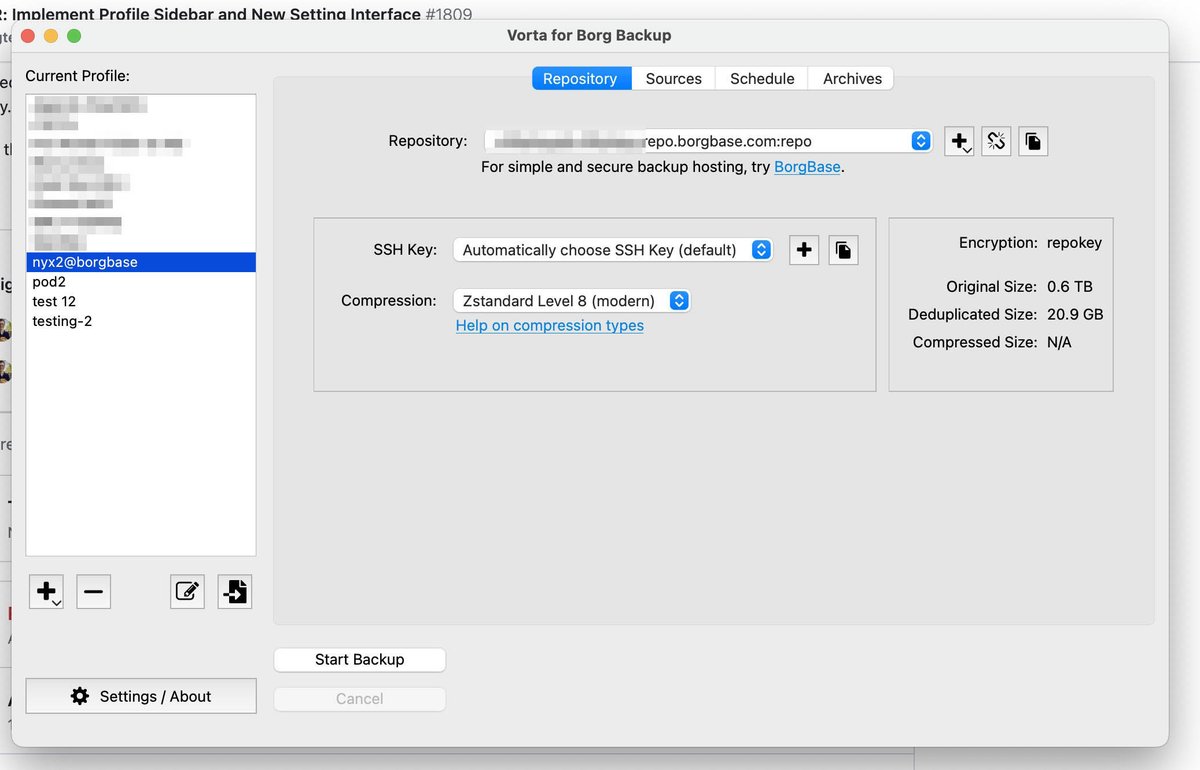Screen dimensions: 1200x770
Task: Switch to the Repository tab
Action: coord(580,79)
